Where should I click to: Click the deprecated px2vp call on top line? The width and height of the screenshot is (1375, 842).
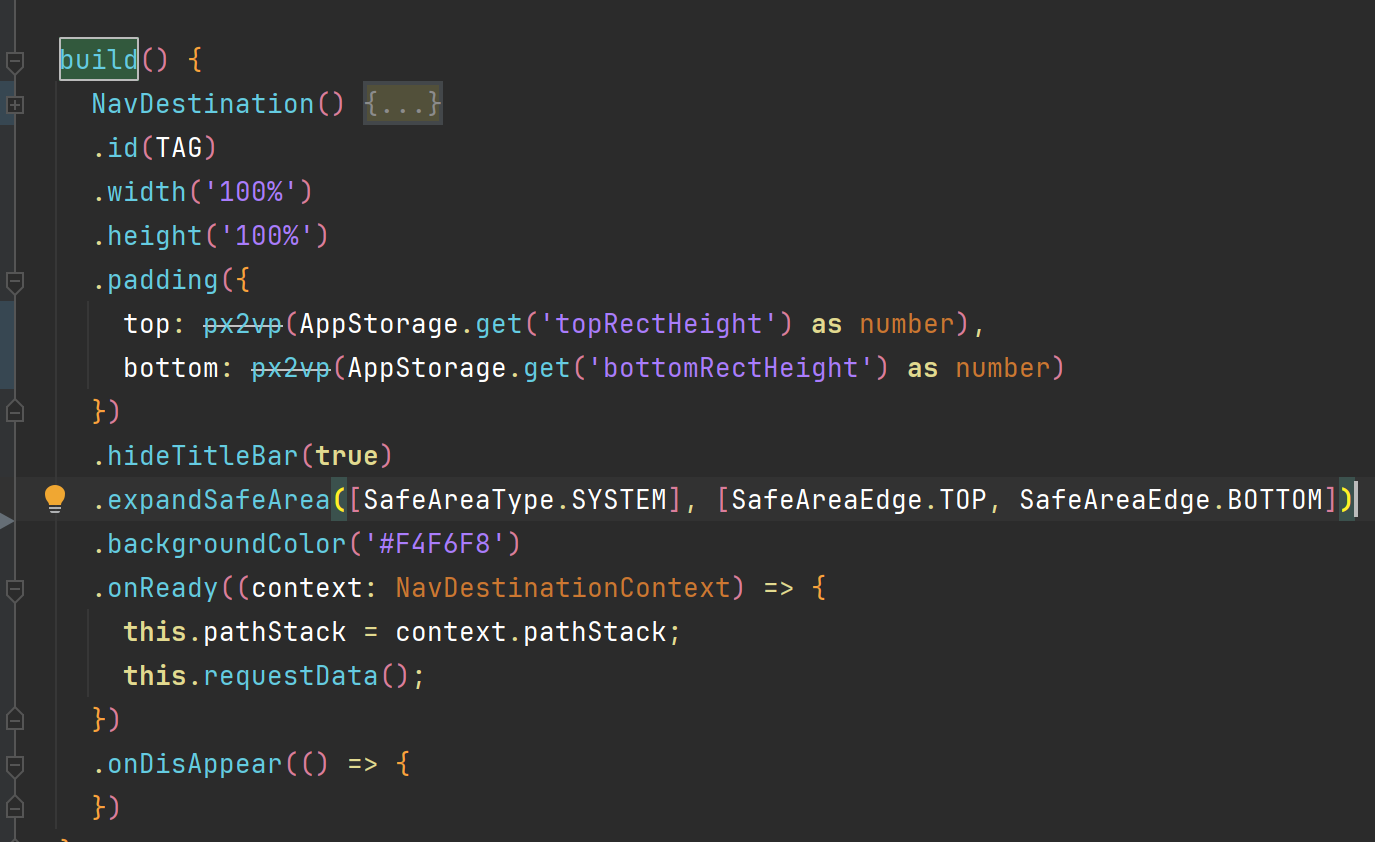(x=243, y=324)
